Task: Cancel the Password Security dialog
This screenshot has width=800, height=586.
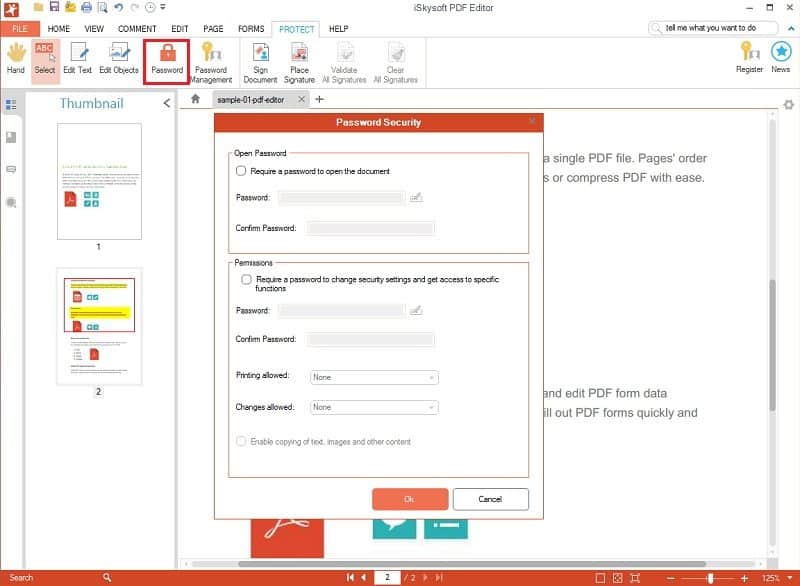Action: [x=490, y=498]
